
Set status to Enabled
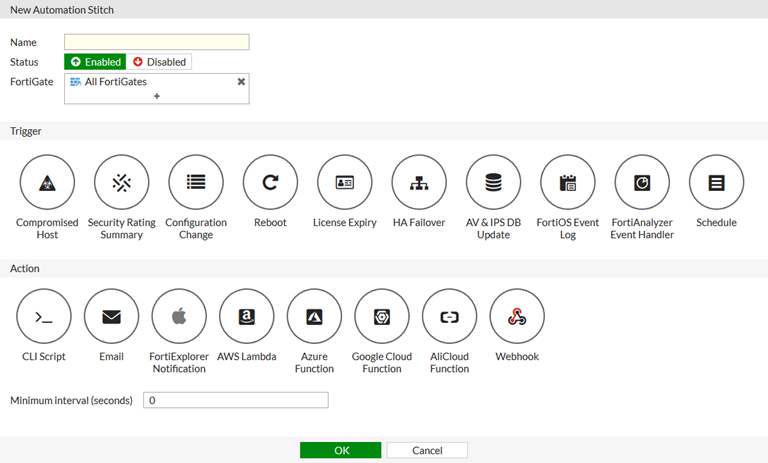pos(95,62)
